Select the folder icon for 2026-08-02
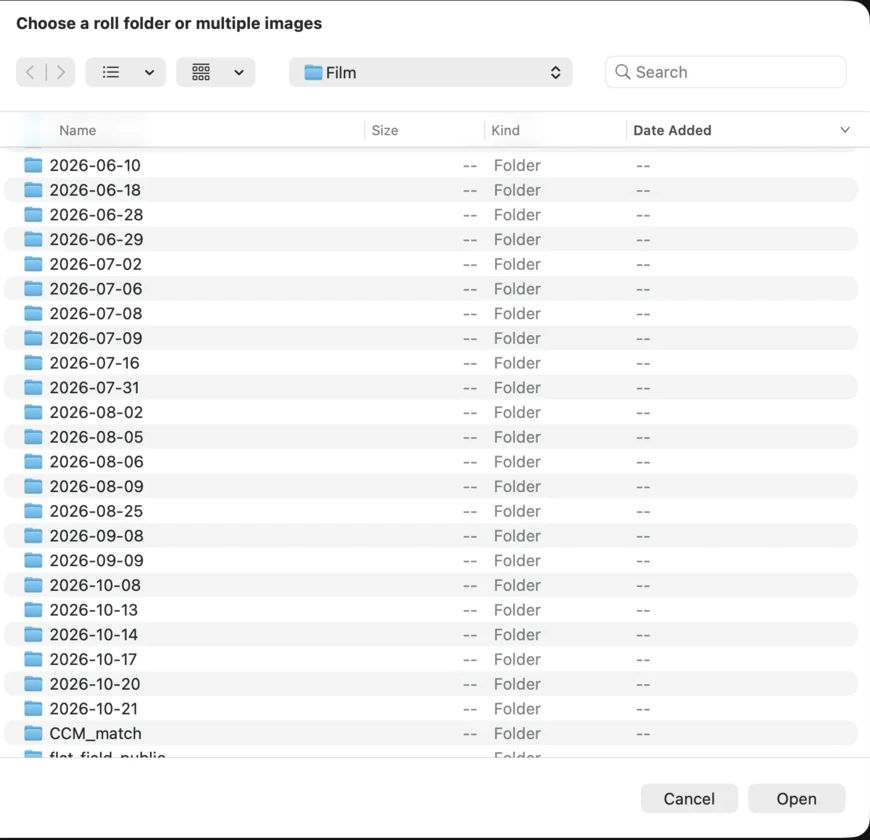Screen dimensions: 870x840 [33, 412]
